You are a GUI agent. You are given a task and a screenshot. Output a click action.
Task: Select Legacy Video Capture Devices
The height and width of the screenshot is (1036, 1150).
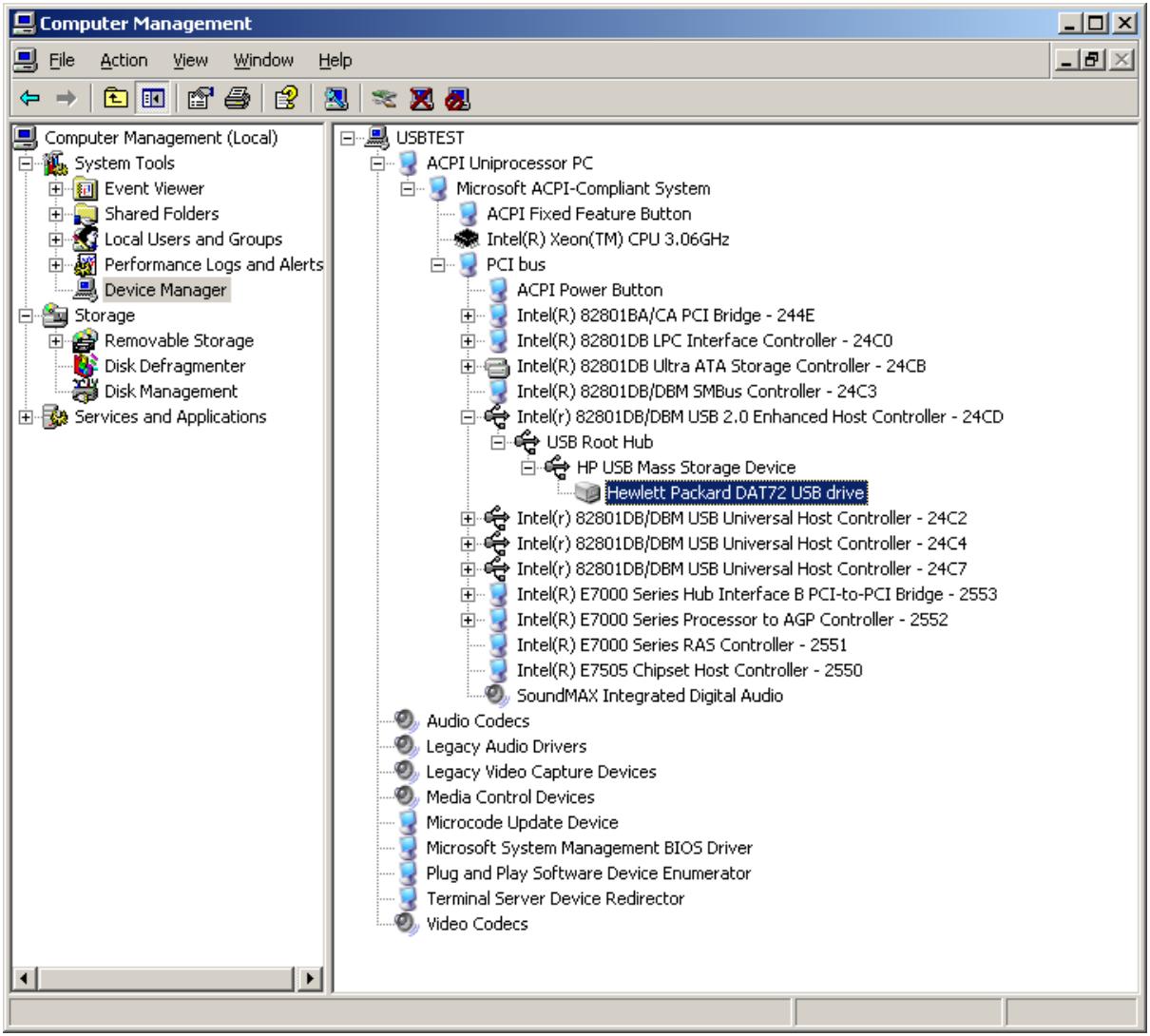click(x=541, y=772)
